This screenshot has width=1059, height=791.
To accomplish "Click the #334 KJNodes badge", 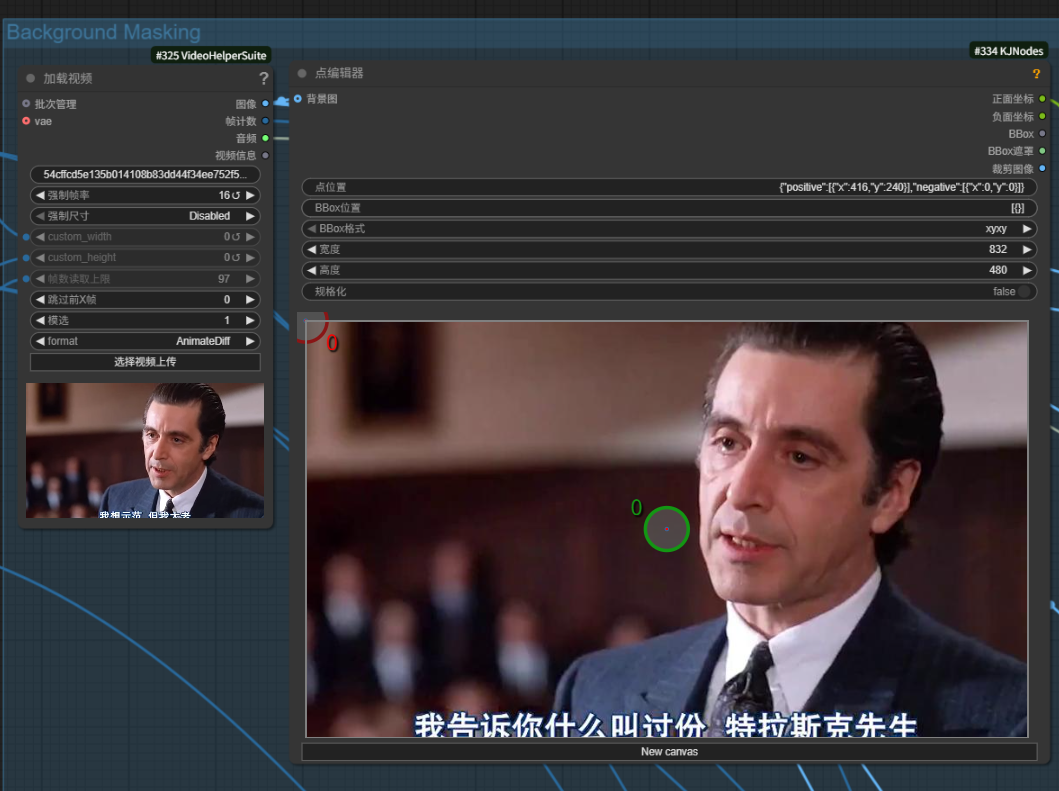I will click(x=1008, y=51).
